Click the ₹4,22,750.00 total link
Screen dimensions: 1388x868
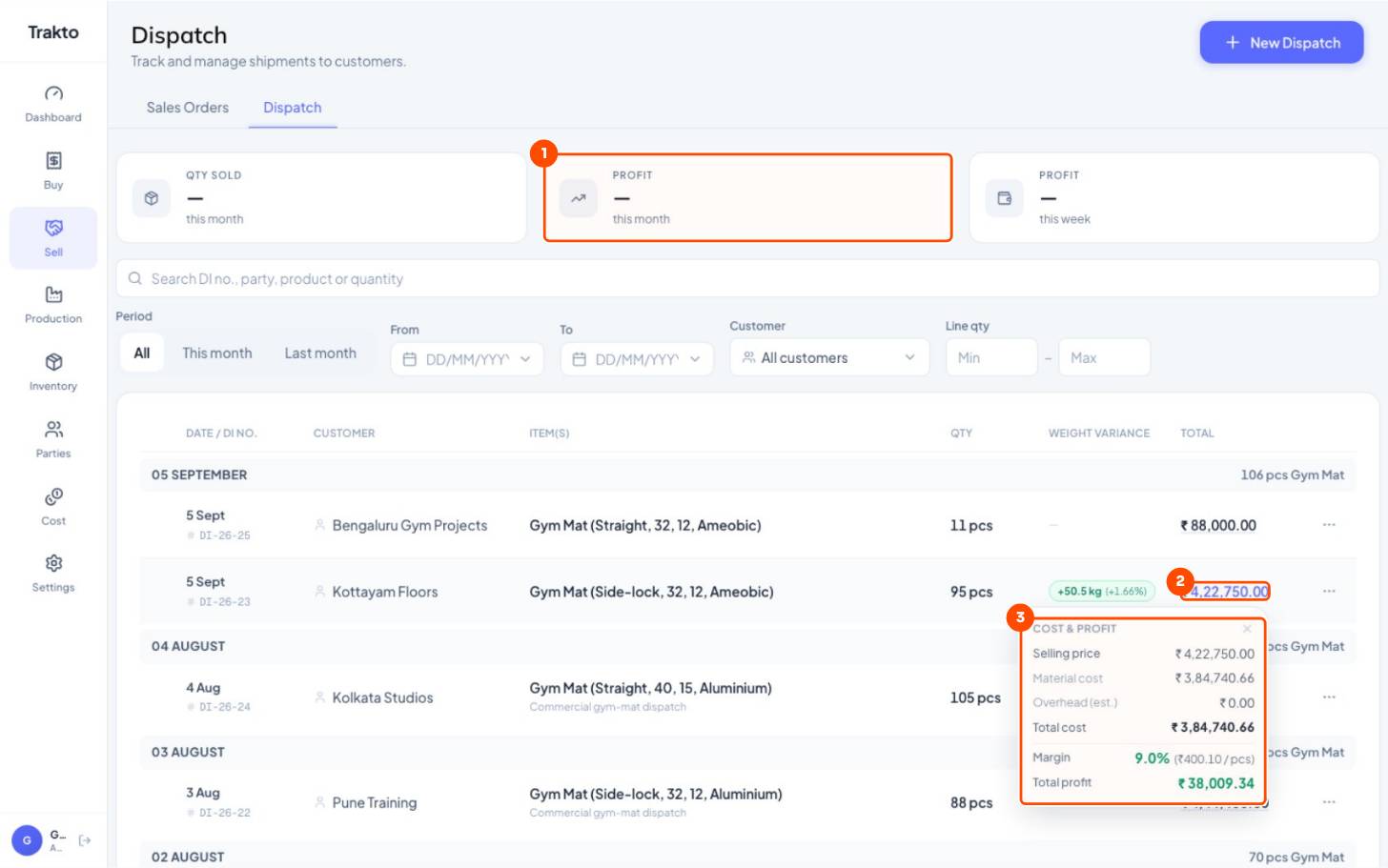click(1227, 592)
